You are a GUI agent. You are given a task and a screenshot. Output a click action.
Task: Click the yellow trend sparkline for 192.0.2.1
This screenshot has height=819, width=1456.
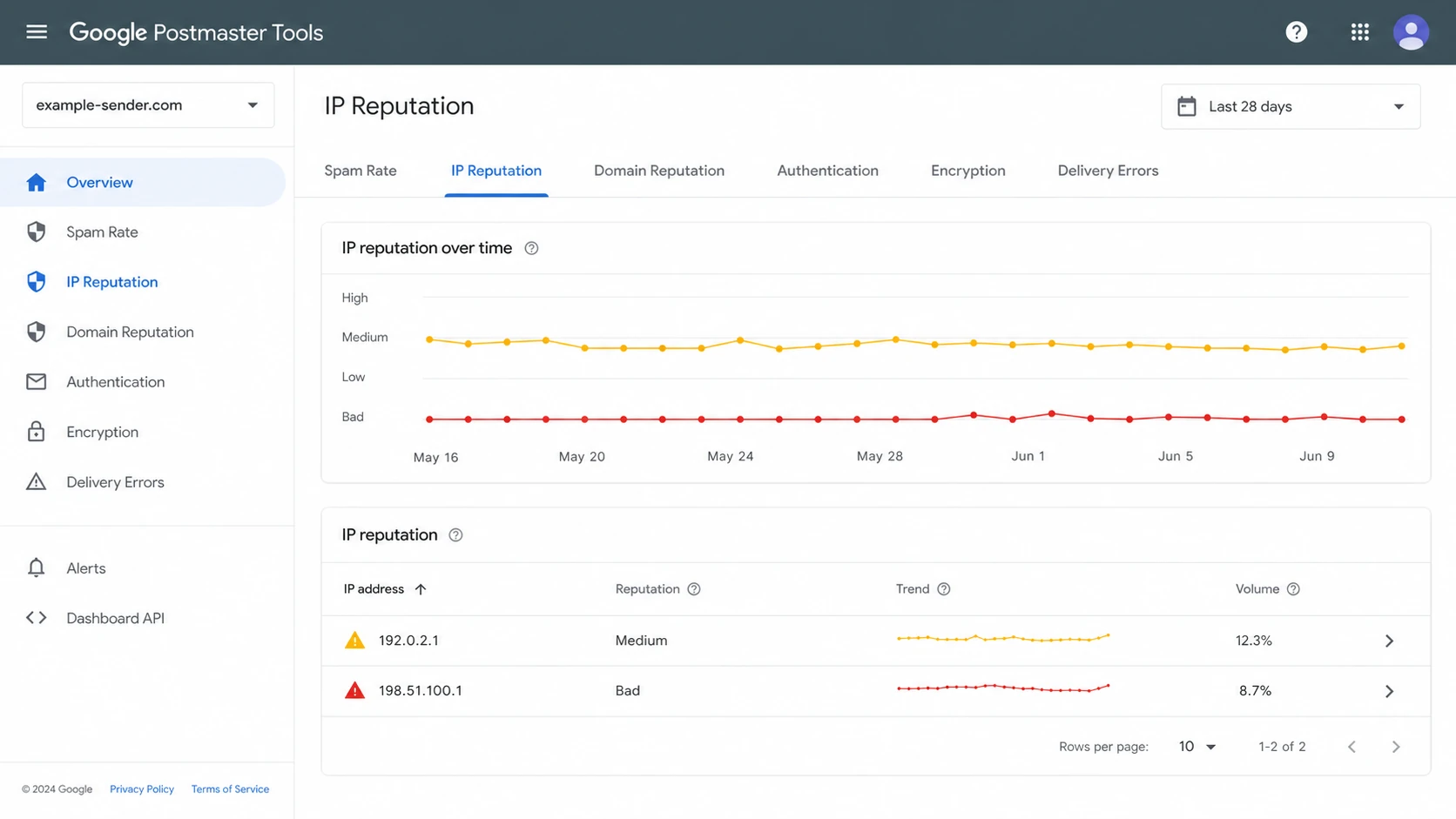click(1003, 638)
